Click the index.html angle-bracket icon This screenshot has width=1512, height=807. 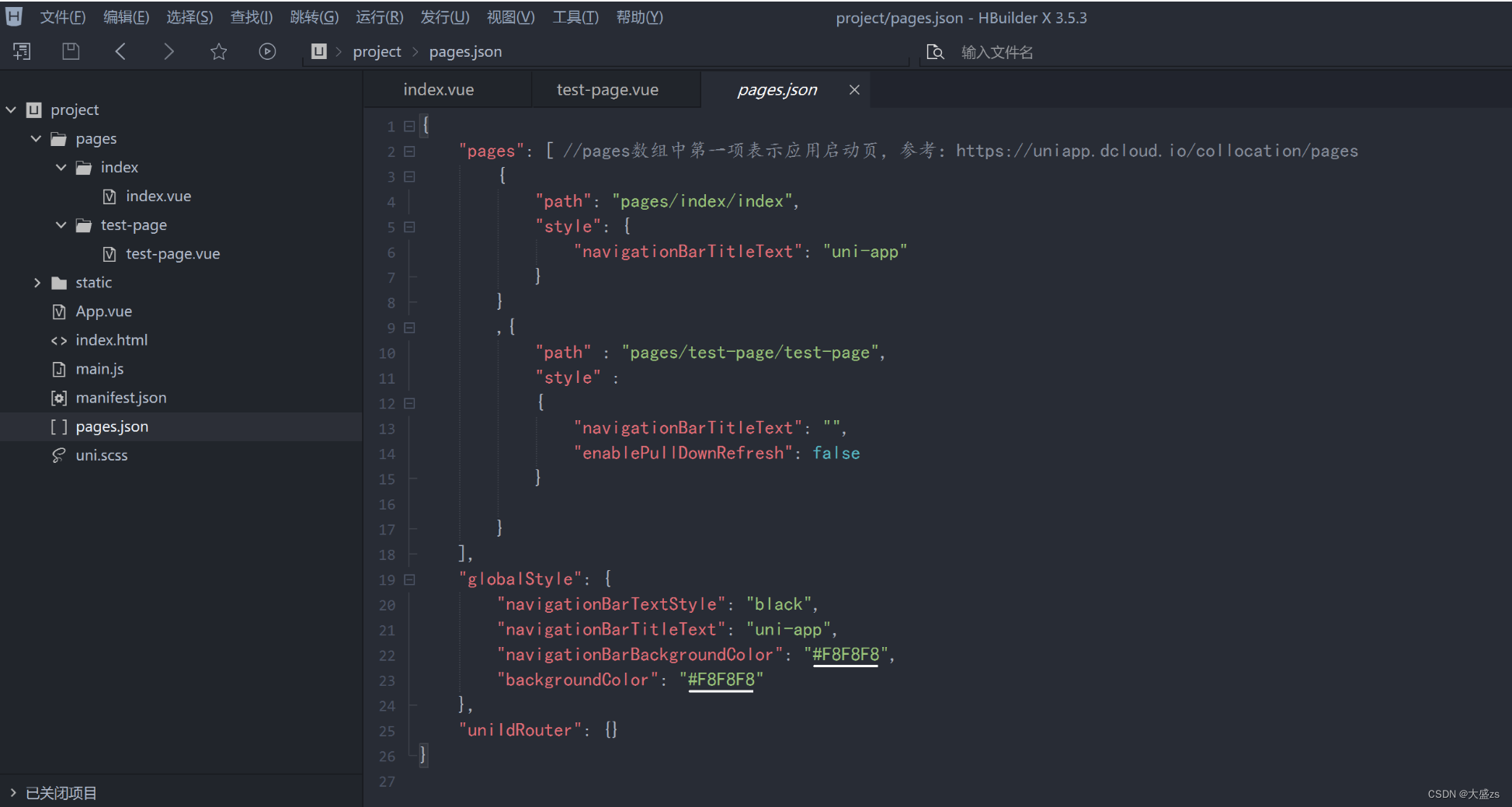point(59,340)
